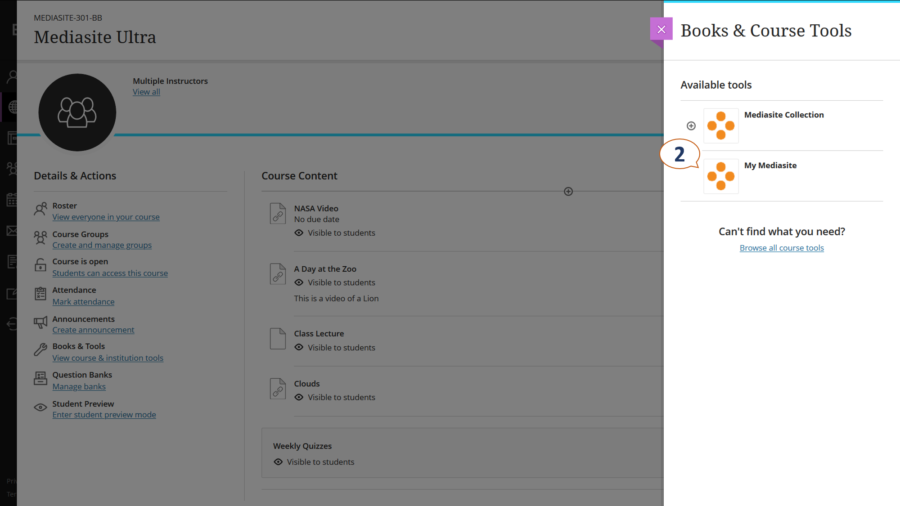Click the open course lock icon

[40, 265]
